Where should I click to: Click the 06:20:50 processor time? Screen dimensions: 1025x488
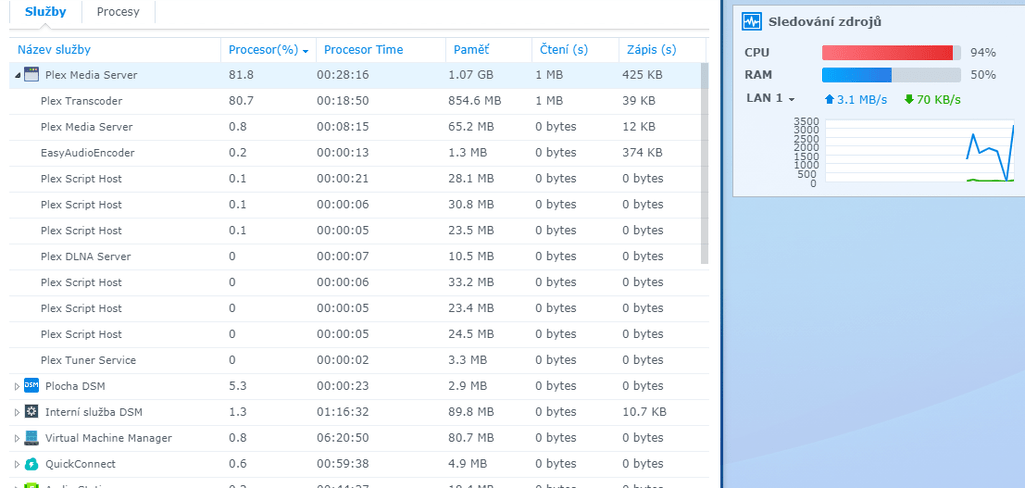(343, 438)
